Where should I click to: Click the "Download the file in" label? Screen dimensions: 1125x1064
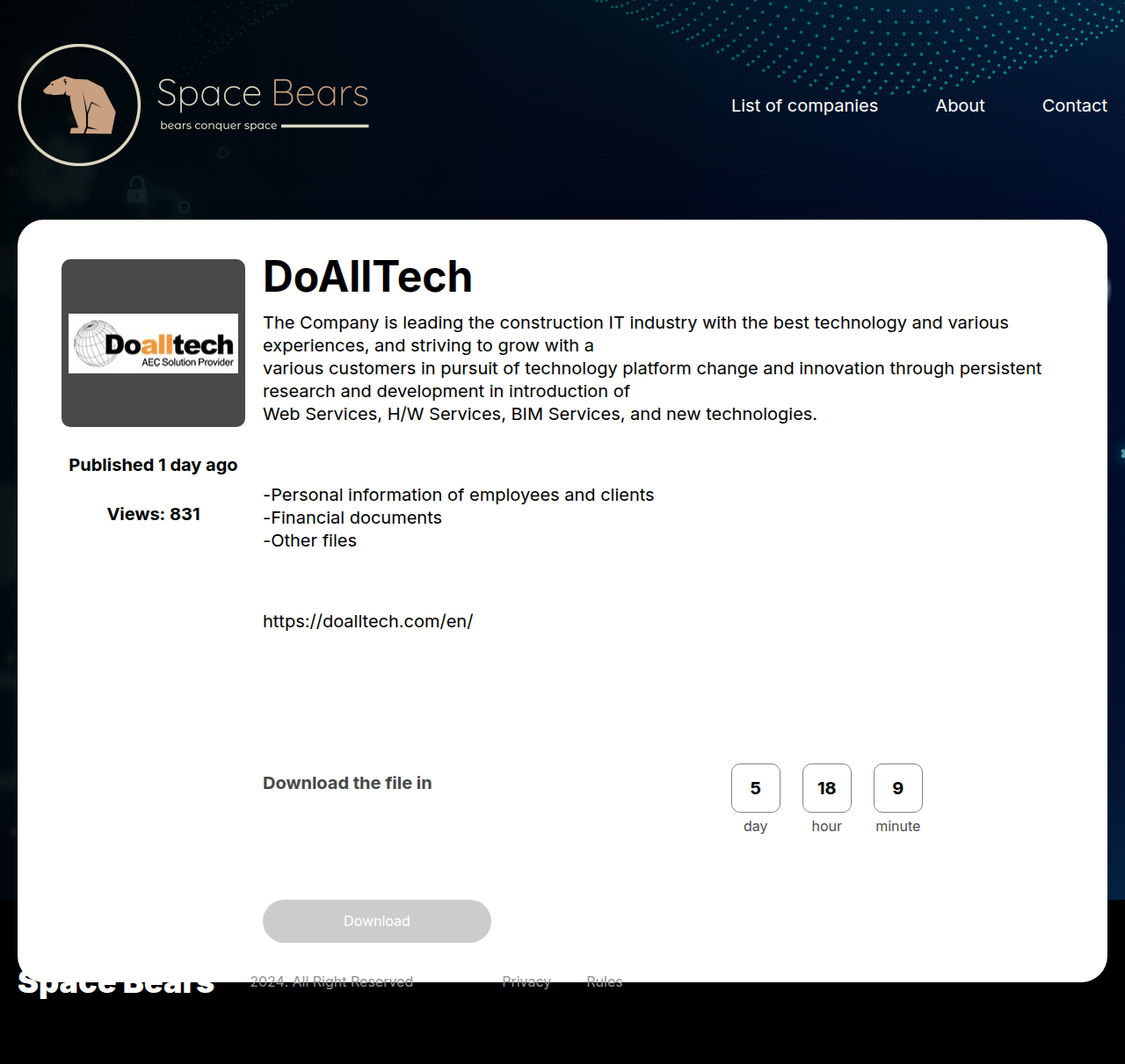pos(347,783)
